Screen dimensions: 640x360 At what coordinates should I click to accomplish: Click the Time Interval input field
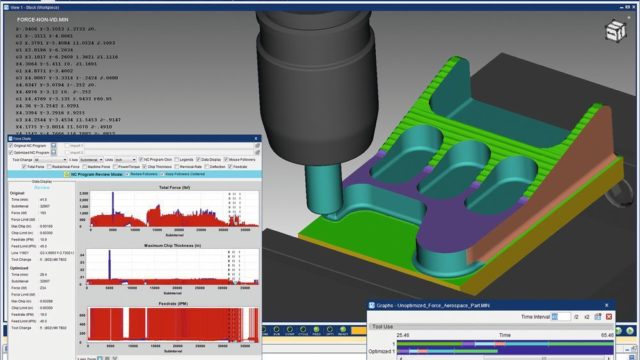(561, 317)
